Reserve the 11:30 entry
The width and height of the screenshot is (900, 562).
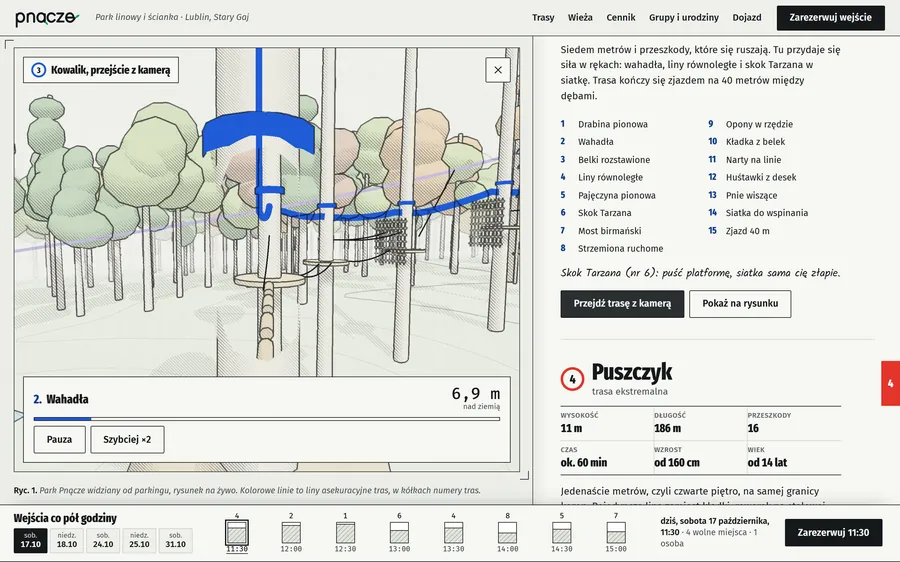tap(833, 533)
